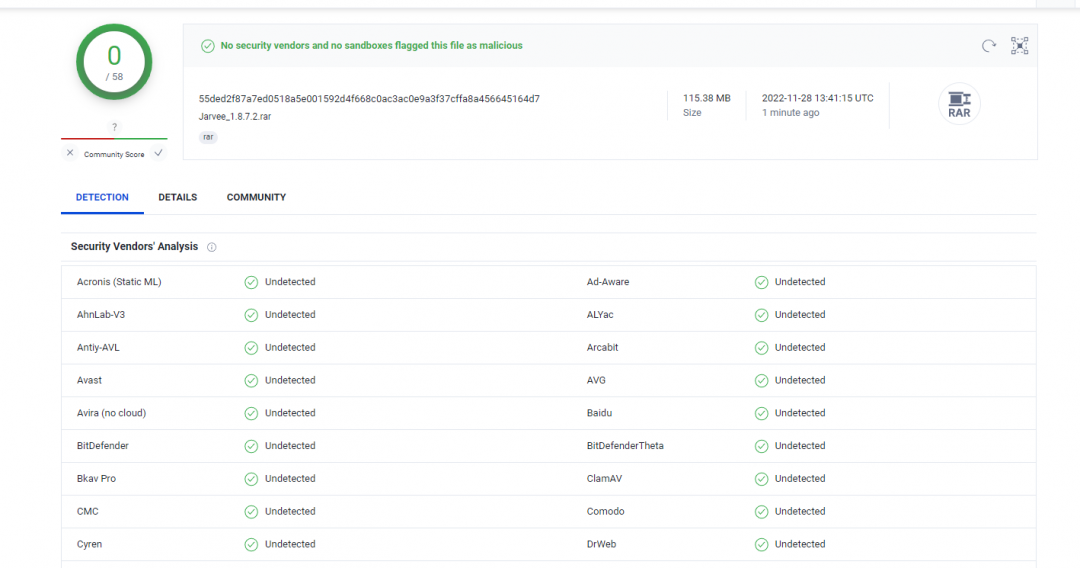Screen dimensions: 1080x568
Task: Click the graph view icon at top right
Action: [x=1019, y=46]
